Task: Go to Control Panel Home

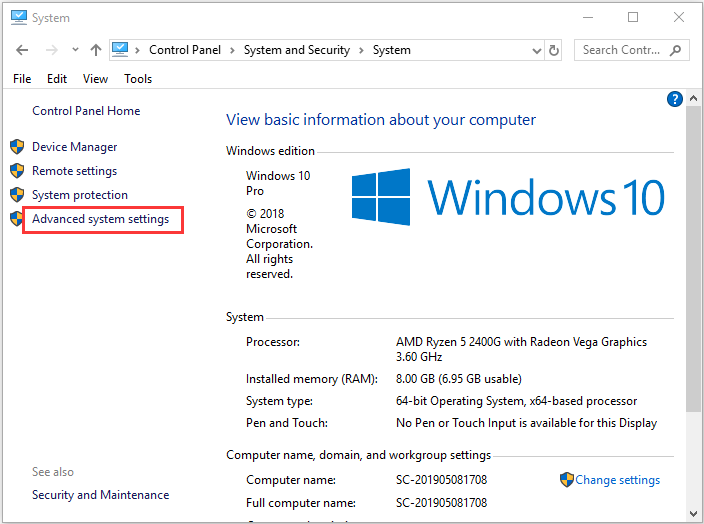Action: 86,111
